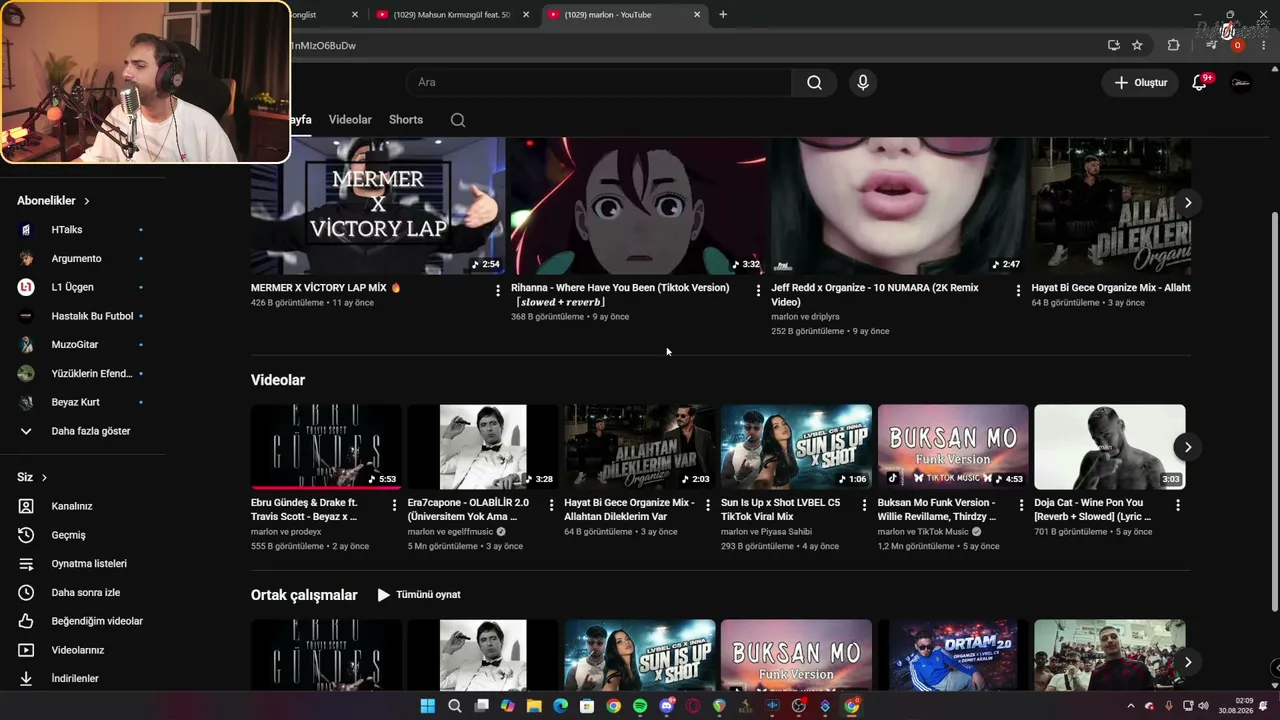The width and height of the screenshot is (1280, 720).
Task: Show hidden system tray icons
Action: (x=1131, y=706)
